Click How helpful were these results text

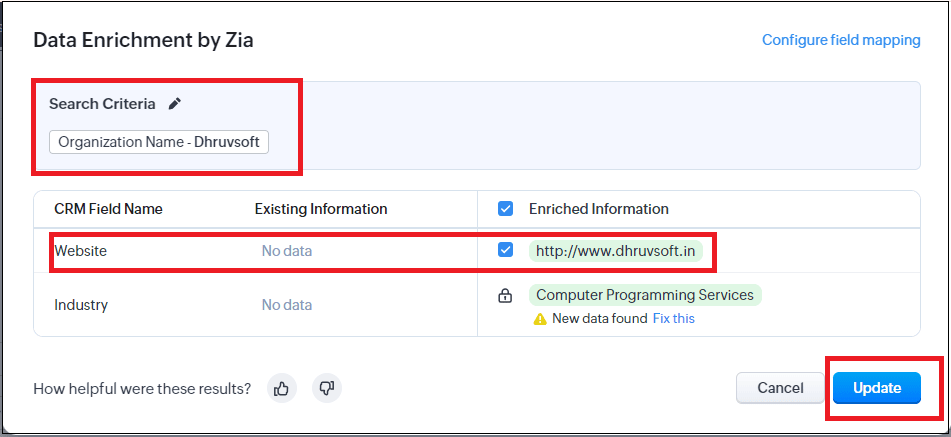click(x=143, y=389)
